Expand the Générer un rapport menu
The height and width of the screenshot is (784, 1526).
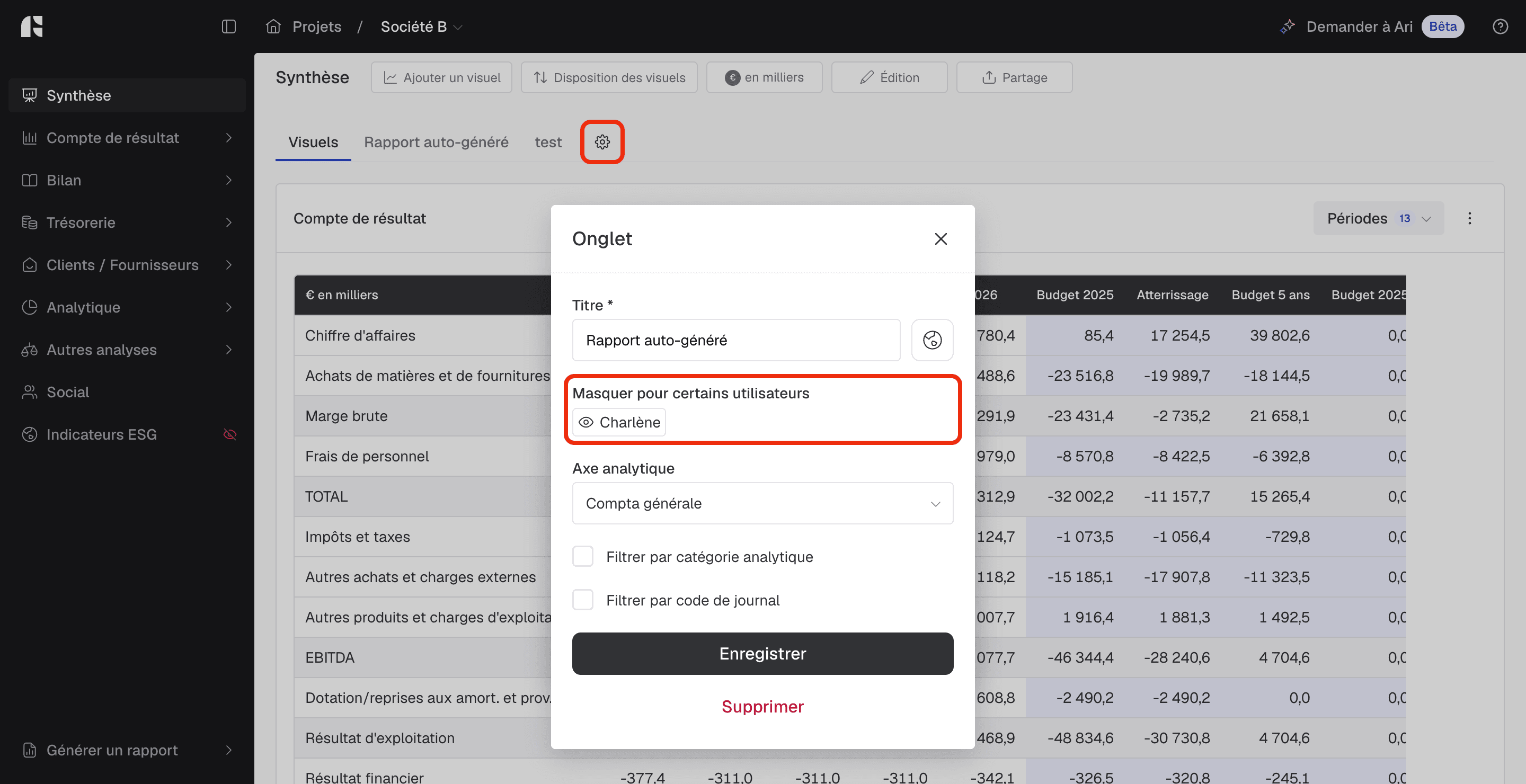[x=229, y=750]
